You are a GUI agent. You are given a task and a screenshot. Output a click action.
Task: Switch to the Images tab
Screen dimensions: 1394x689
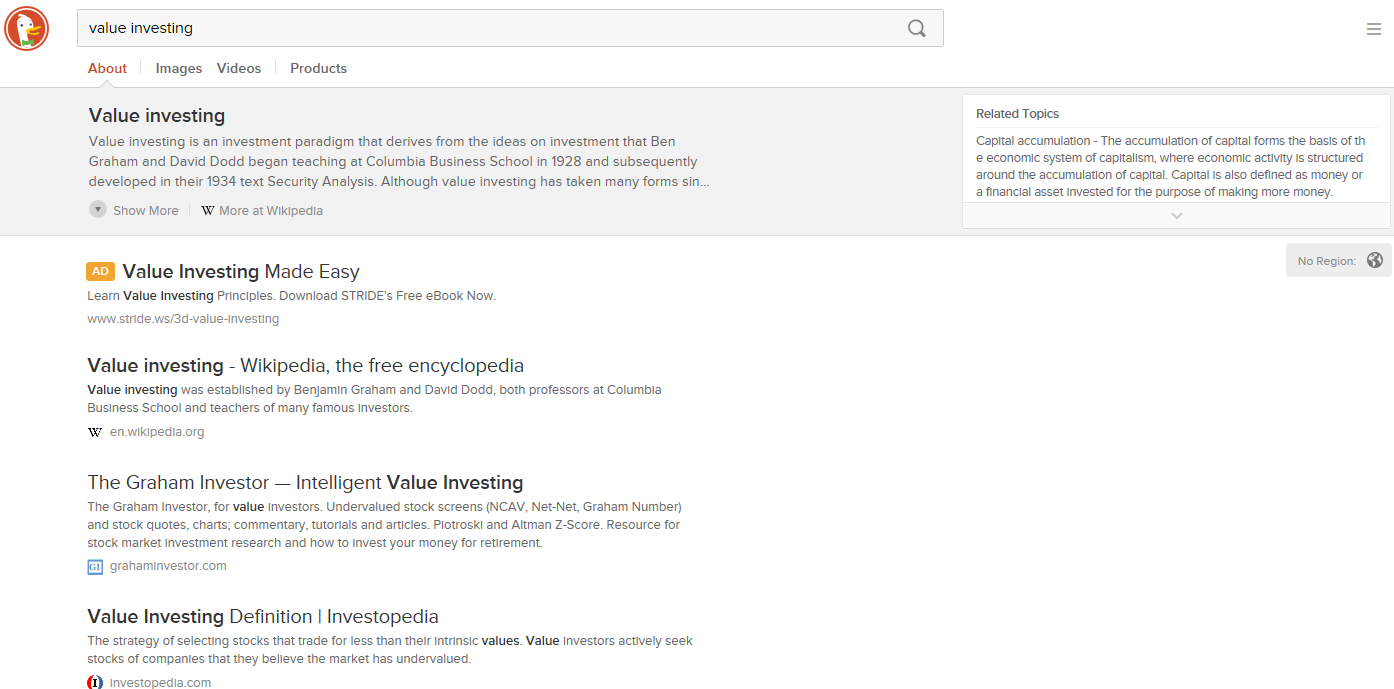(x=179, y=68)
